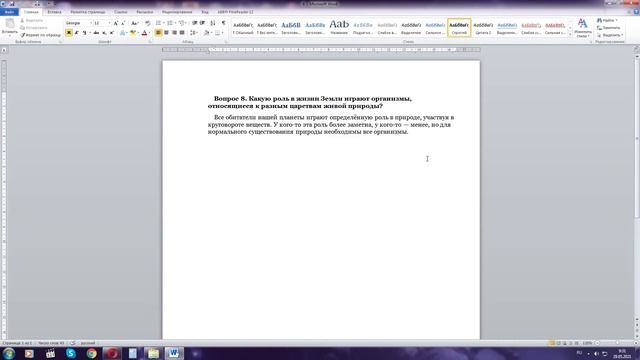Enable justify text alignment
The width and height of the screenshot is (640, 360).
pos(182,33)
